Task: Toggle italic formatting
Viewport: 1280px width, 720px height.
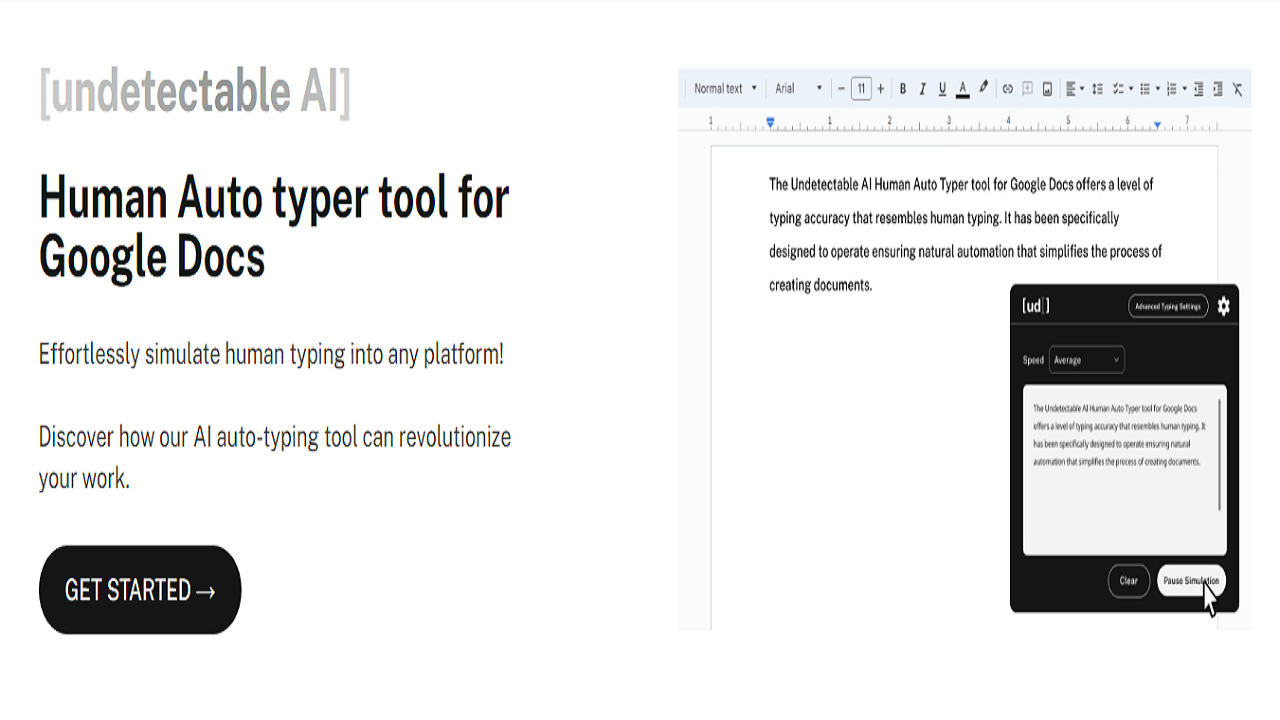Action: point(922,88)
